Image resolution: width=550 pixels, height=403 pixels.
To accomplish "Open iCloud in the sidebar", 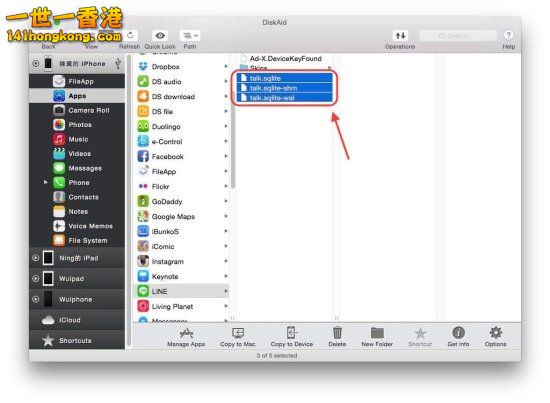I will [x=77, y=320].
